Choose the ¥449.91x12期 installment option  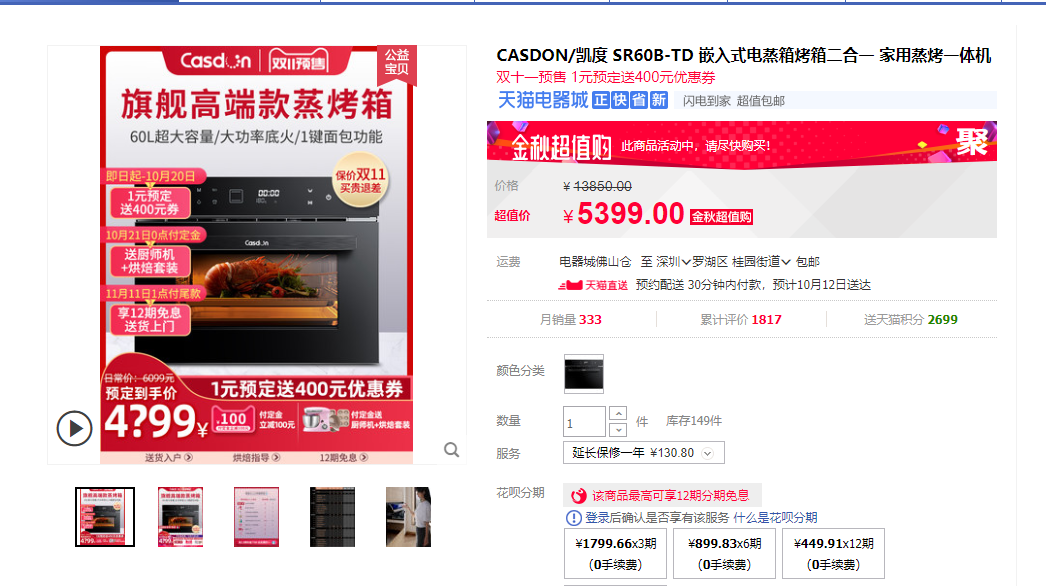click(833, 553)
